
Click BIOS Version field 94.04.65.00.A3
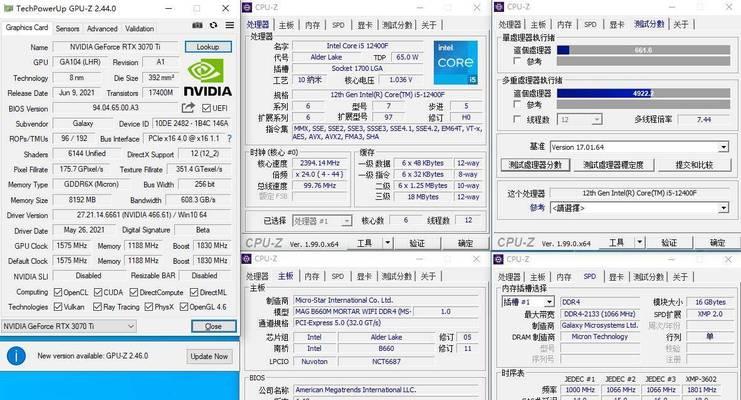point(115,108)
